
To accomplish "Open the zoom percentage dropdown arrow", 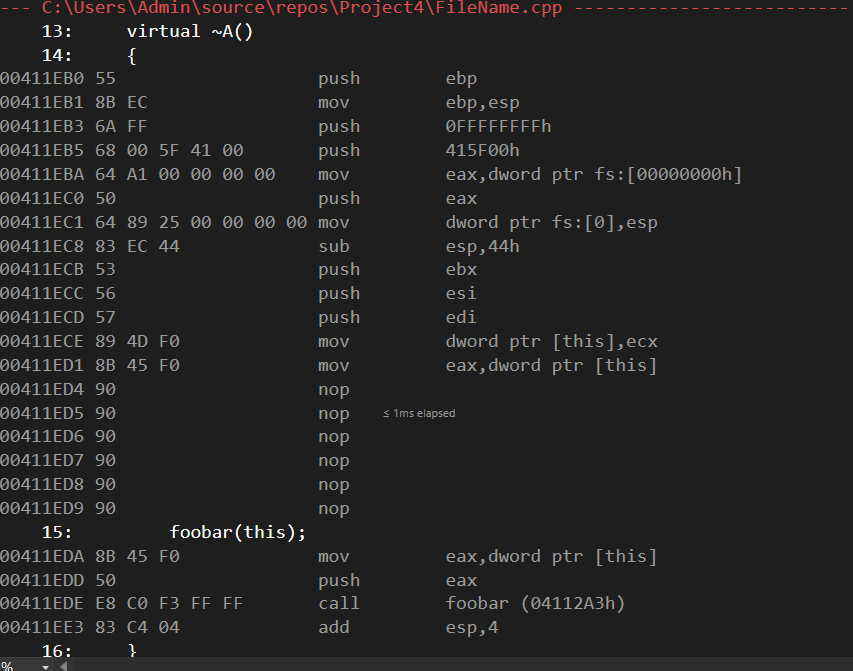I will pos(45,666).
